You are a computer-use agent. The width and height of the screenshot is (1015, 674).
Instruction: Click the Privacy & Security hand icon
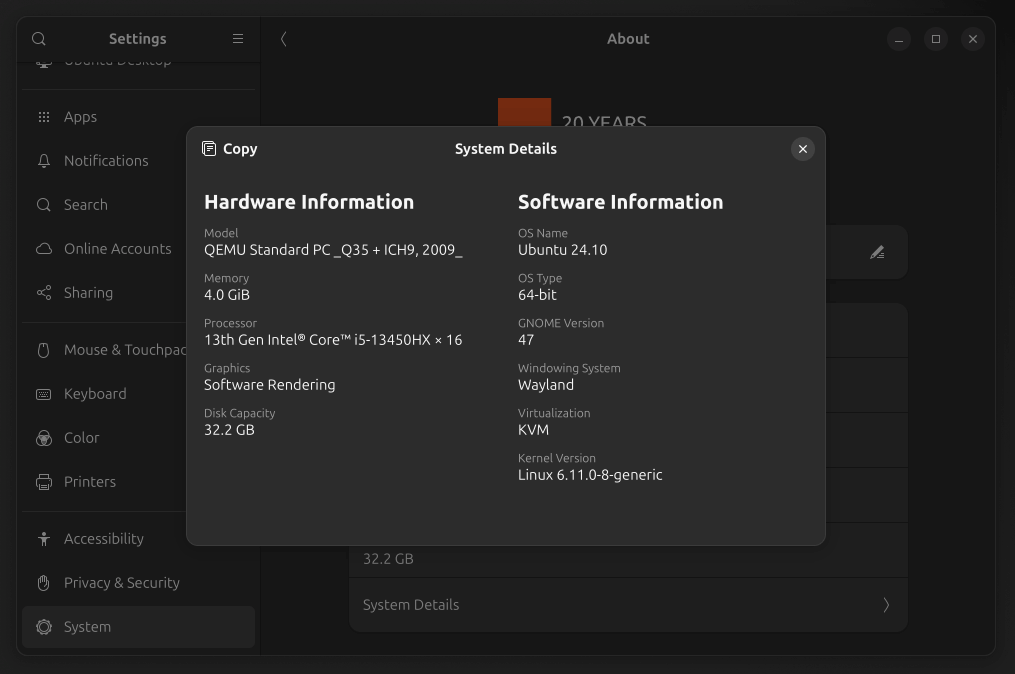(44, 582)
